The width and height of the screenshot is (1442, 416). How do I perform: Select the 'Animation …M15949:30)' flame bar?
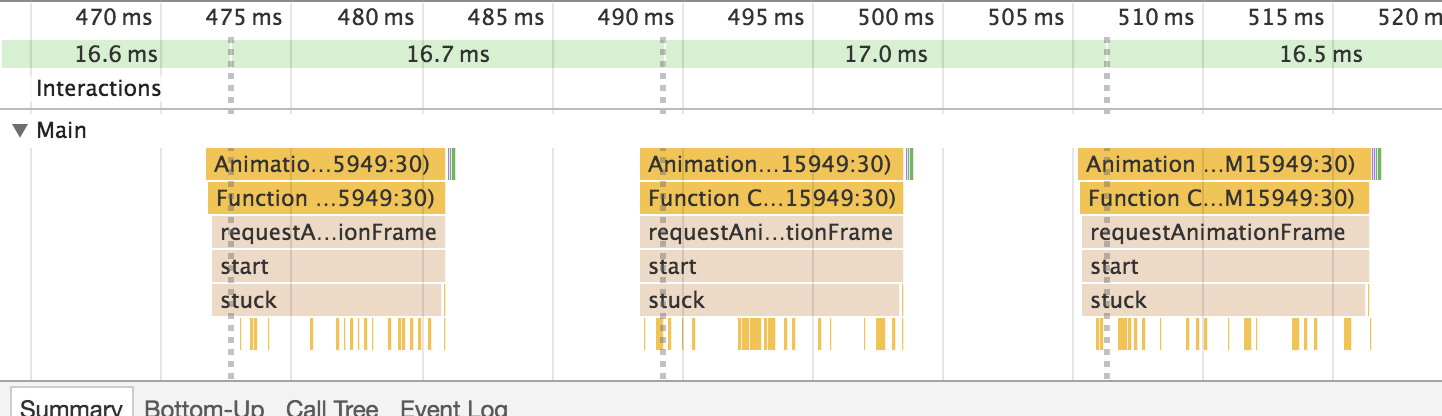[1224, 164]
